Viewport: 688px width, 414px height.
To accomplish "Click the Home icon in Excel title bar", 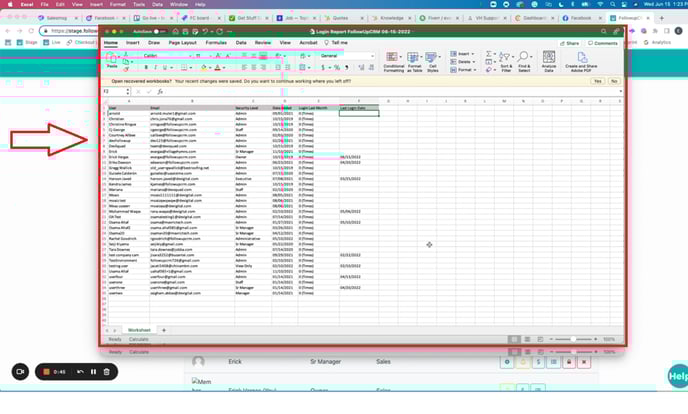I will pos(176,32).
